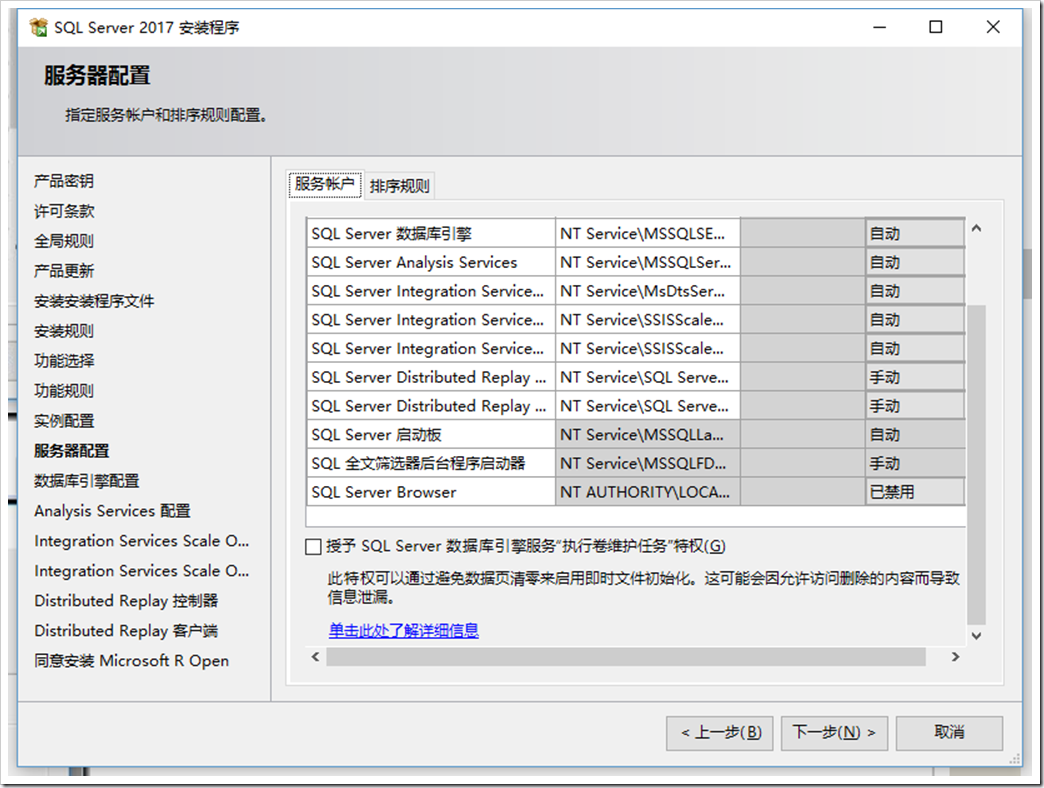Select 许可条款 step in sidebar
This screenshot has height=788, width=1044.
coord(64,211)
